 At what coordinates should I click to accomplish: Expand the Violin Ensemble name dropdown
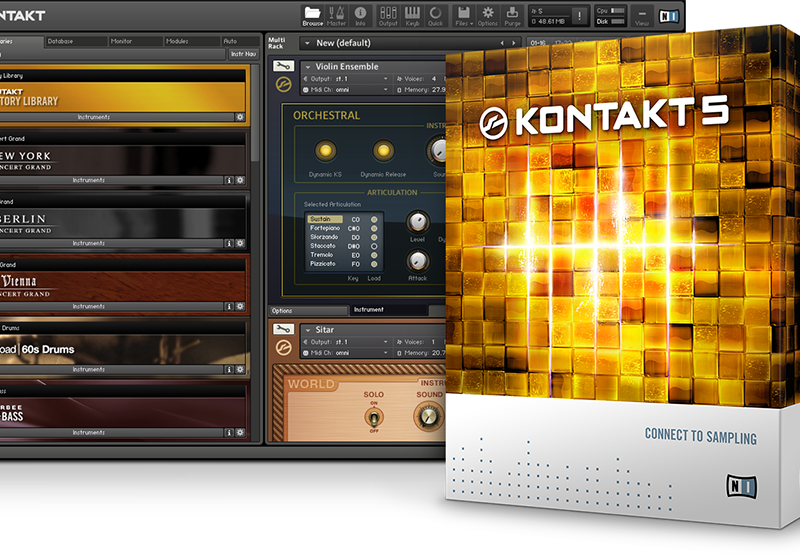click(308, 67)
